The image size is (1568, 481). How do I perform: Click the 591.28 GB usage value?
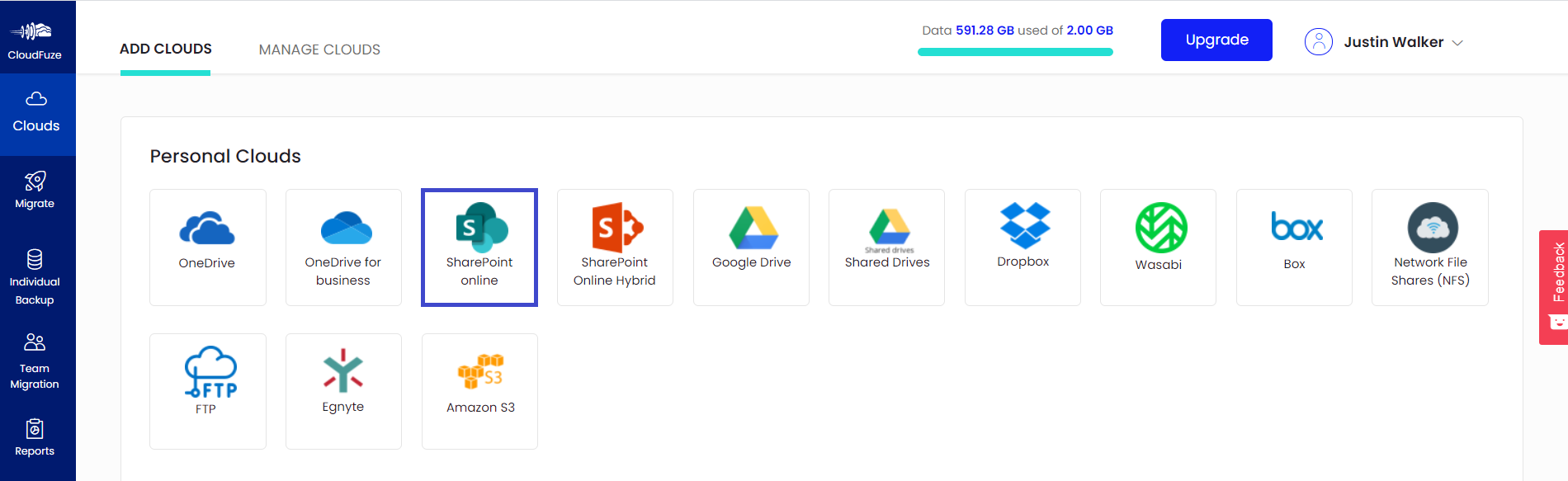[x=985, y=31]
